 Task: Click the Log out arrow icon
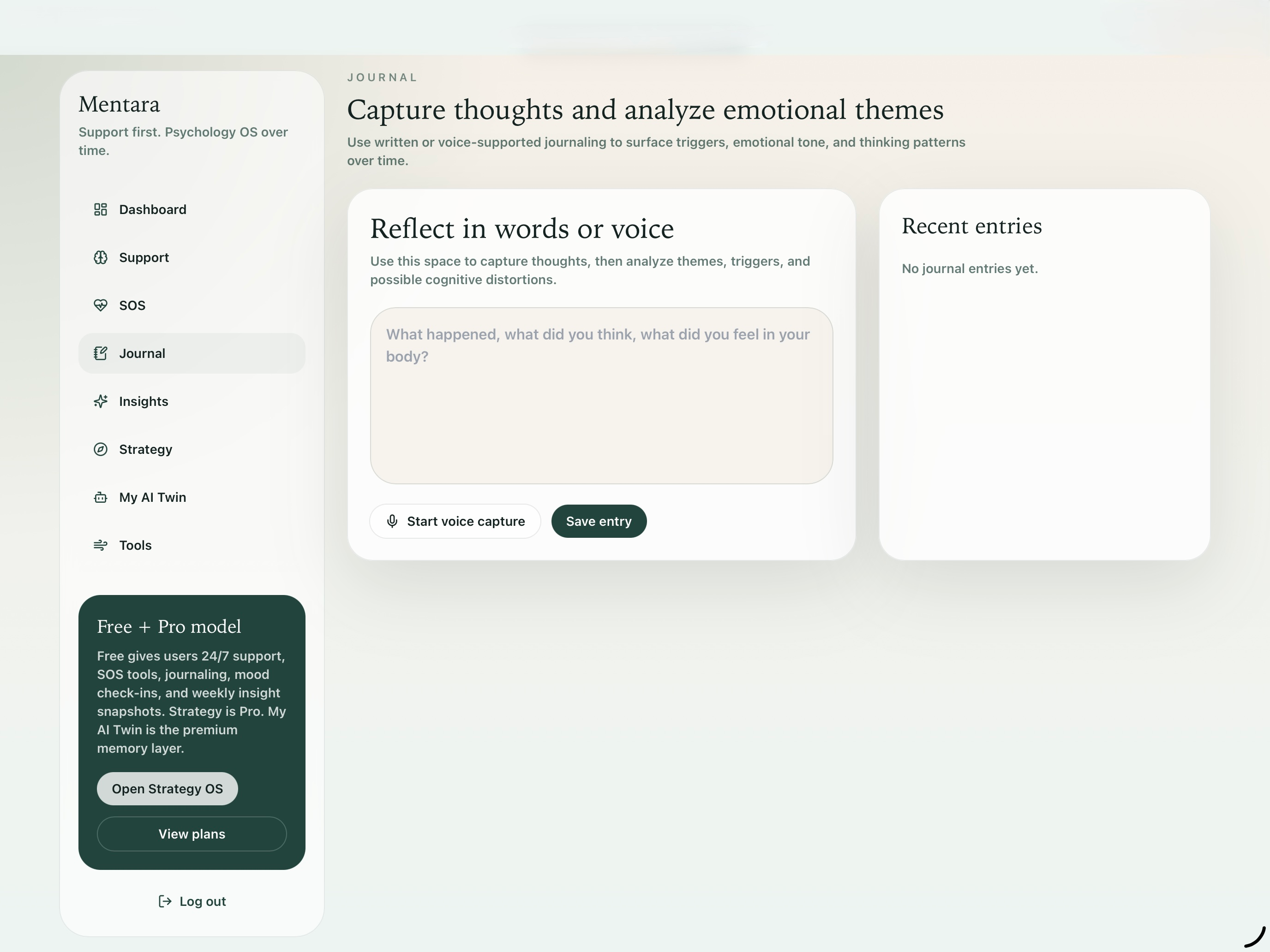pos(165,901)
